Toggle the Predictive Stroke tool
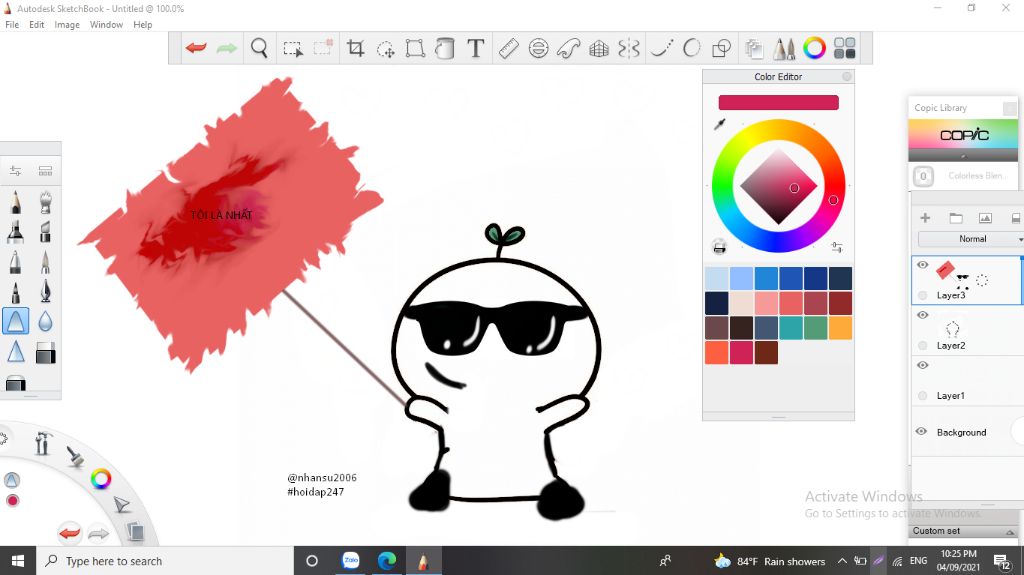Viewport: 1024px width, 575px height. click(x=691, y=48)
